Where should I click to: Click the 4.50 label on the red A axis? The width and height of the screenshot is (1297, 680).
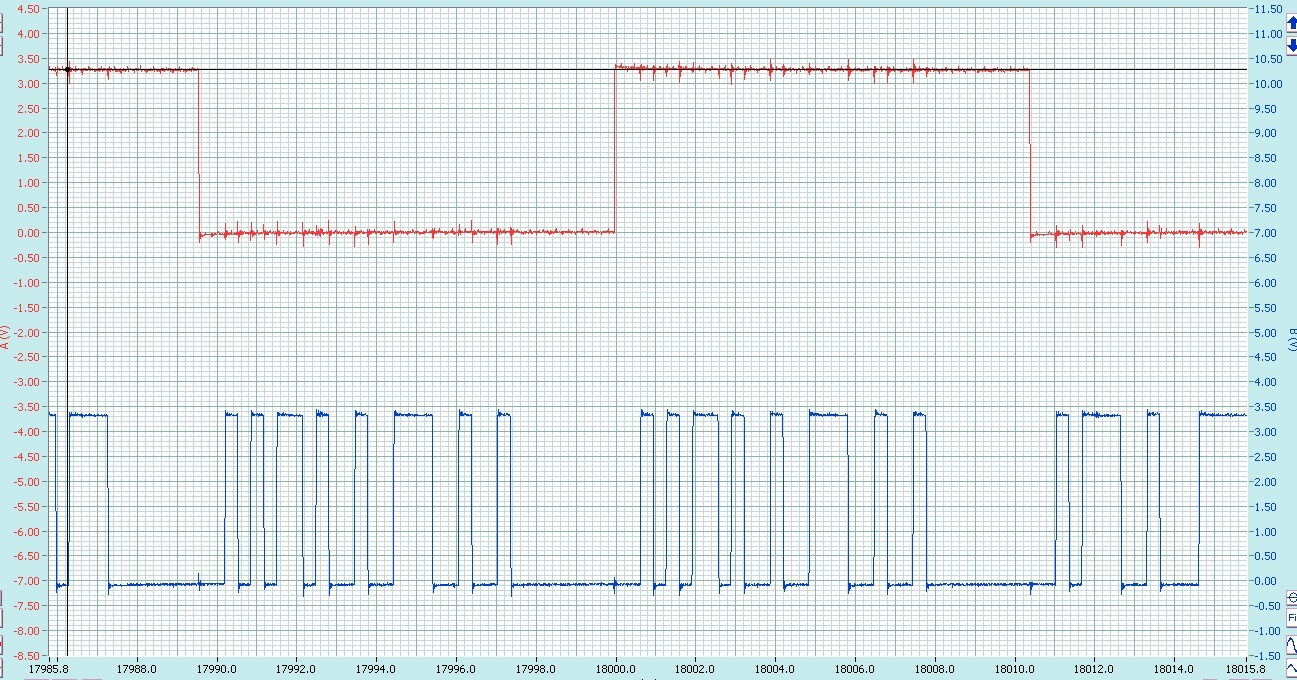tap(28, 9)
